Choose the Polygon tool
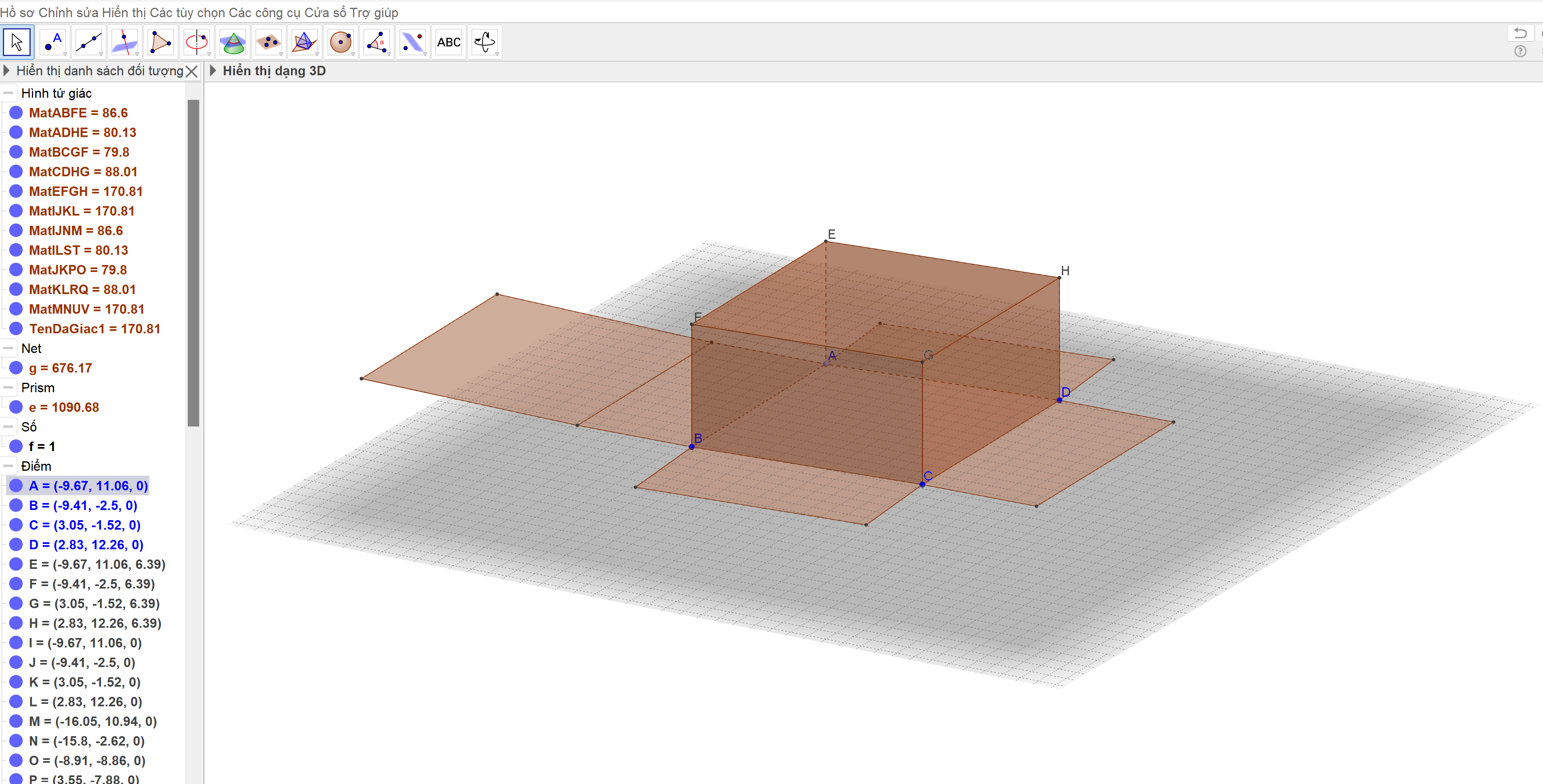 click(160, 43)
